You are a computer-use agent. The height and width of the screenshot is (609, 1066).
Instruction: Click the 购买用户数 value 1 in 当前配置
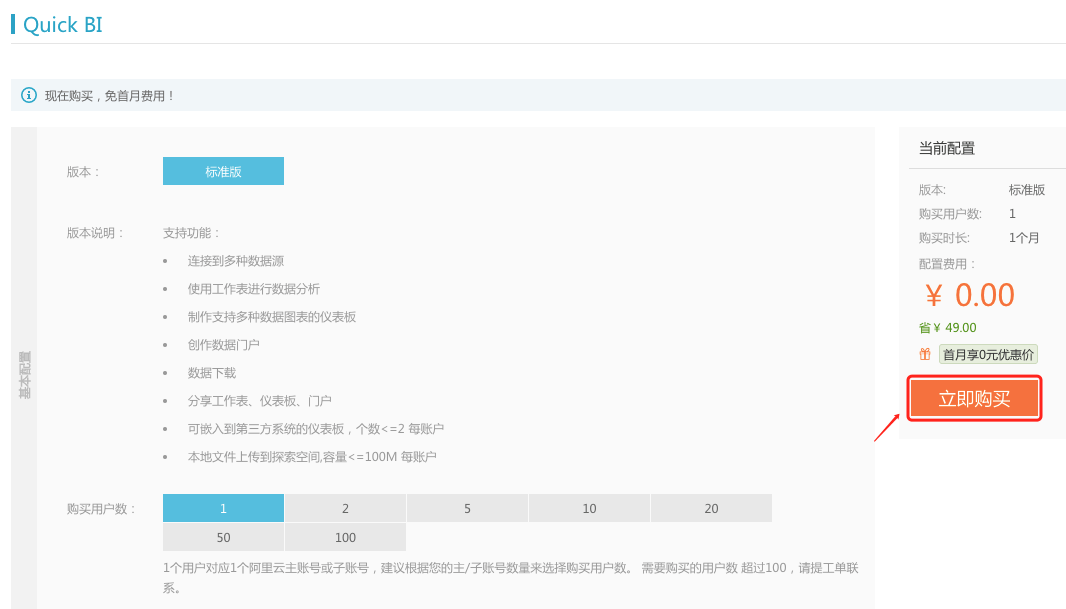click(x=1012, y=214)
